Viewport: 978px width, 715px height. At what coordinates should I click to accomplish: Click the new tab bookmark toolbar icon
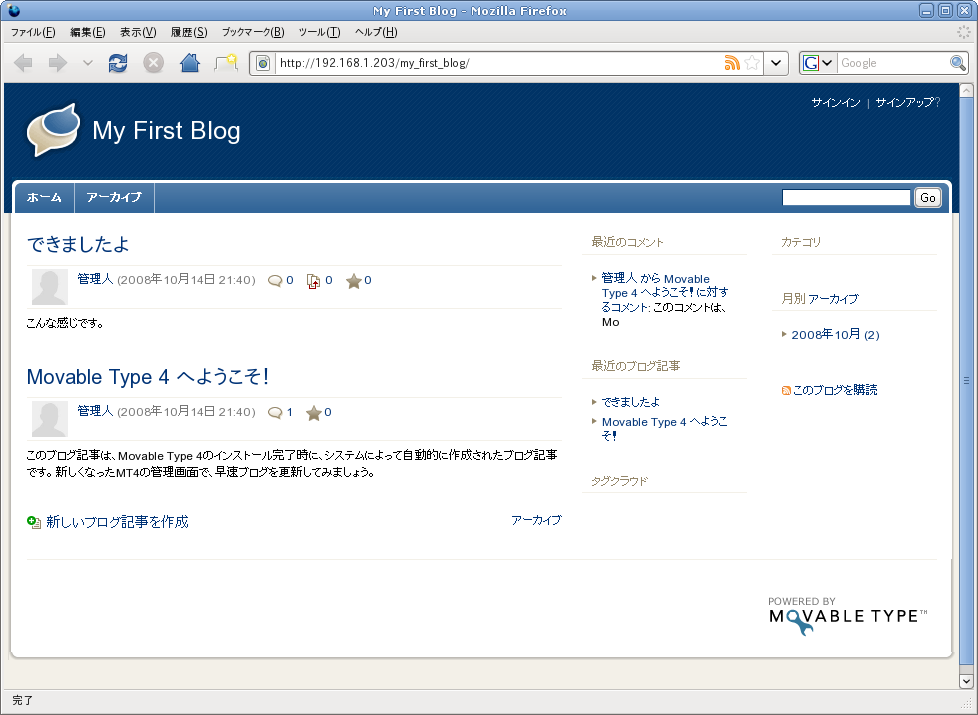coord(226,63)
